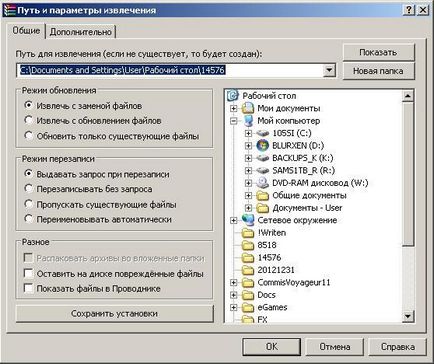
Task: Click the Рабочий стол desktop icon
Action: [233, 96]
